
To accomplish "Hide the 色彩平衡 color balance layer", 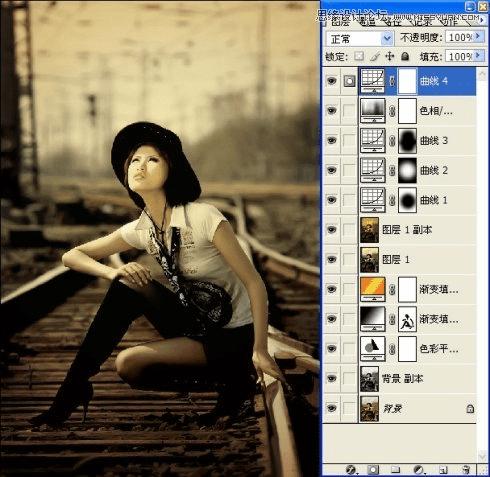I will 331,349.
